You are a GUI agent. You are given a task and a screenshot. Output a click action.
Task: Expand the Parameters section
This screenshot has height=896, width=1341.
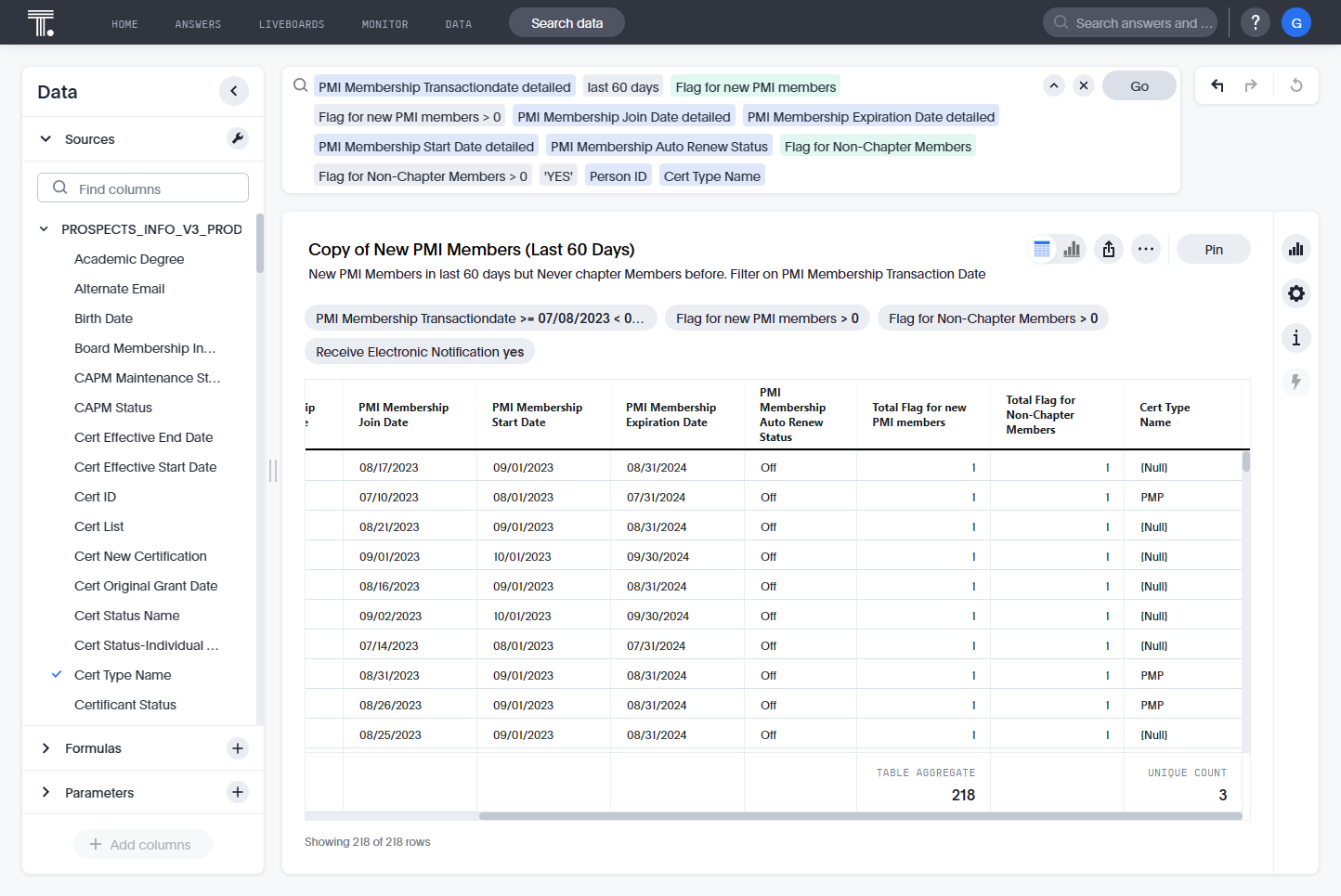click(46, 792)
